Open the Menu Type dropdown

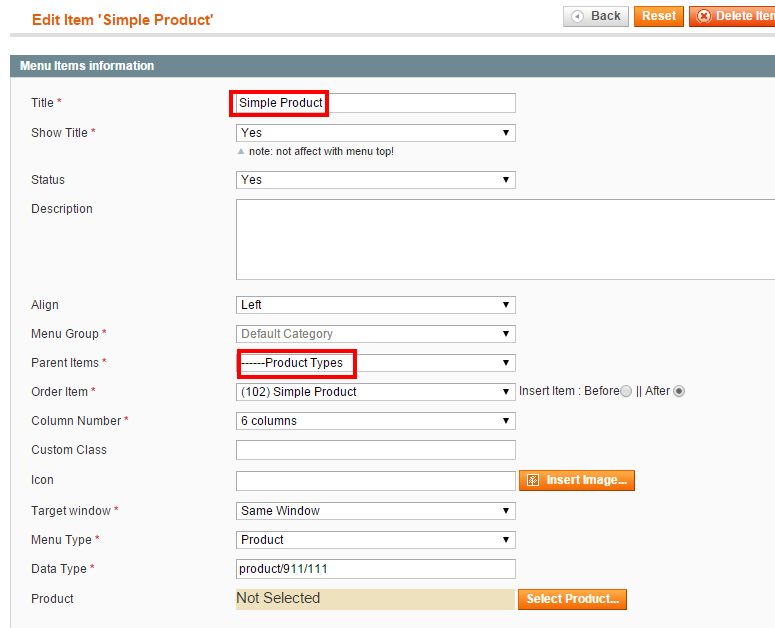[376, 540]
